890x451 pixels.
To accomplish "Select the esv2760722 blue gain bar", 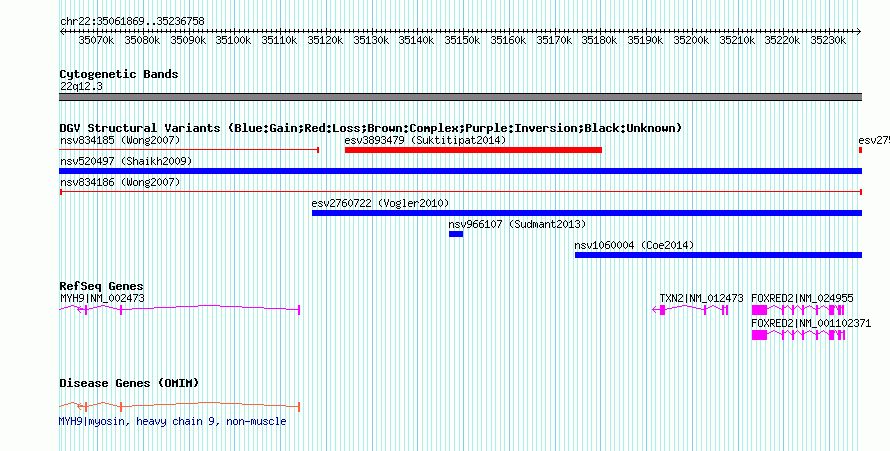I will click(586, 213).
